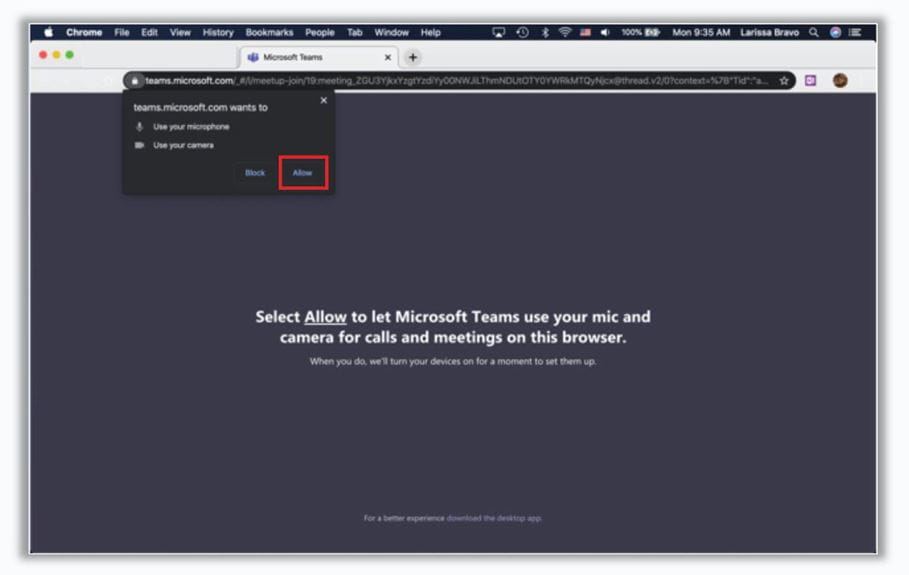This screenshot has width=909, height=575.
Task: Open the People menu
Action: pos(319,32)
